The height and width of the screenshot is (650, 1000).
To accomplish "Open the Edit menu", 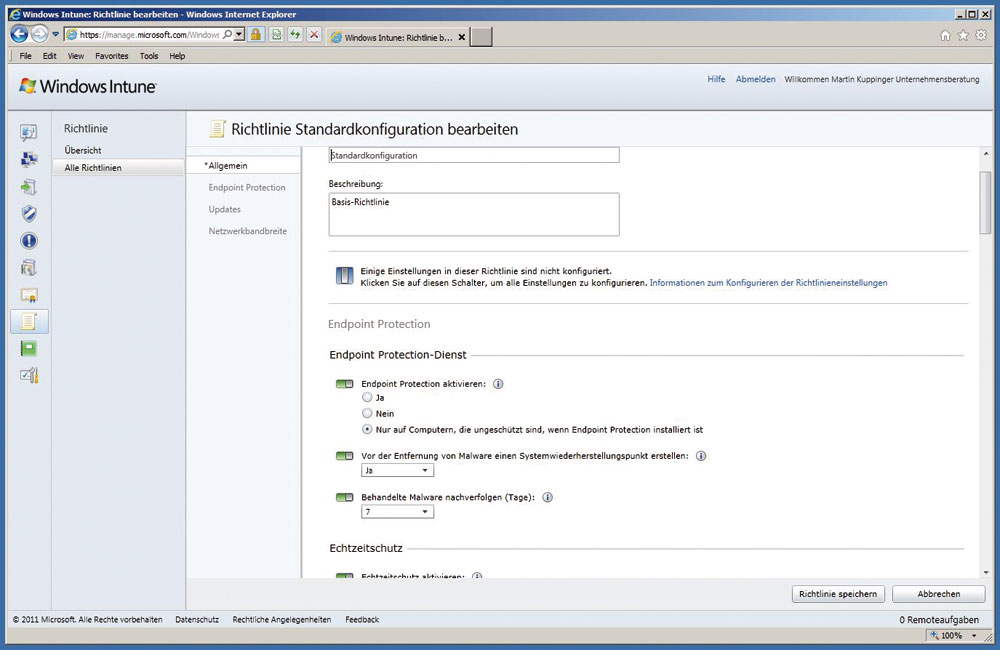I will pyautogui.click(x=50, y=56).
